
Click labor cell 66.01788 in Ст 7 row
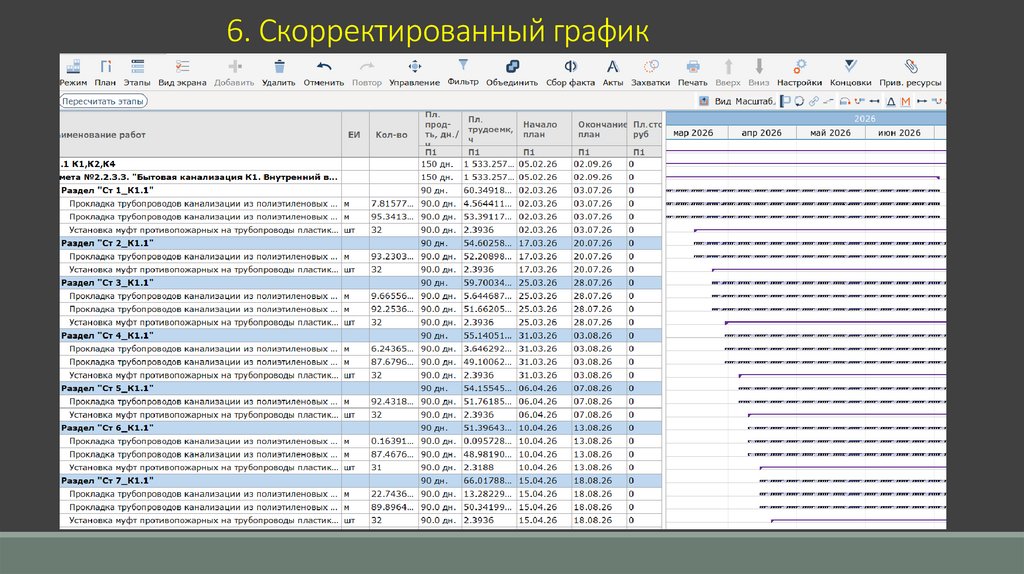click(488, 481)
